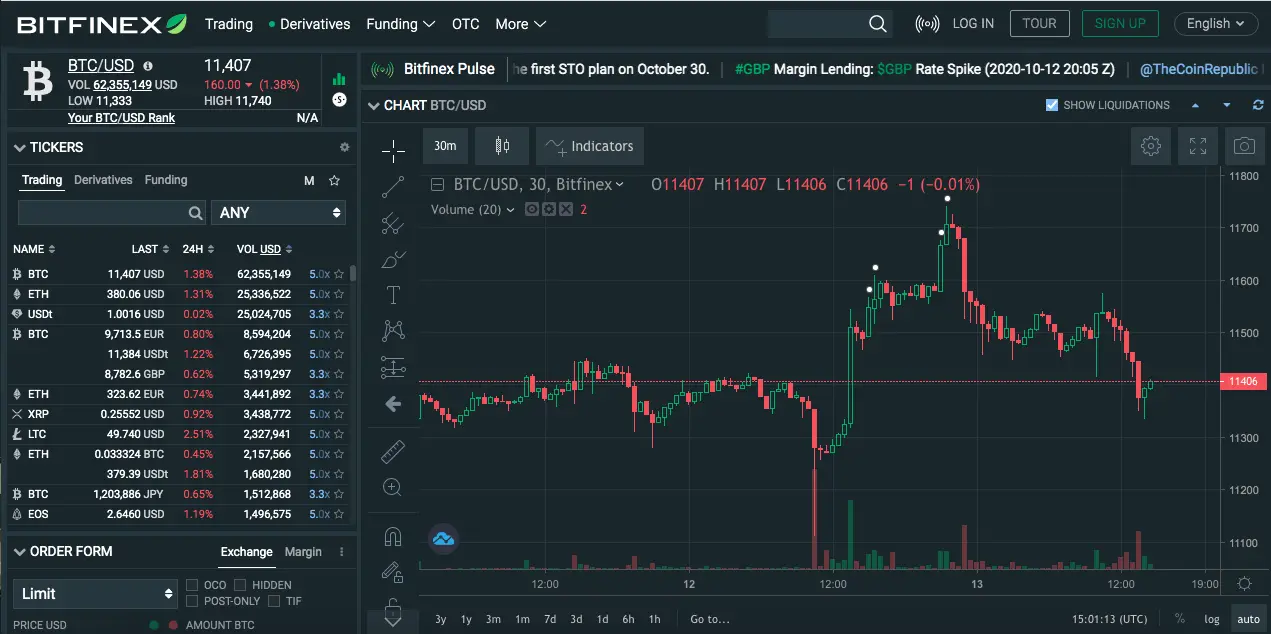Image resolution: width=1271 pixels, height=634 pixels.
Task: Toggle percentage scale button
Action: click(1180, 619)
